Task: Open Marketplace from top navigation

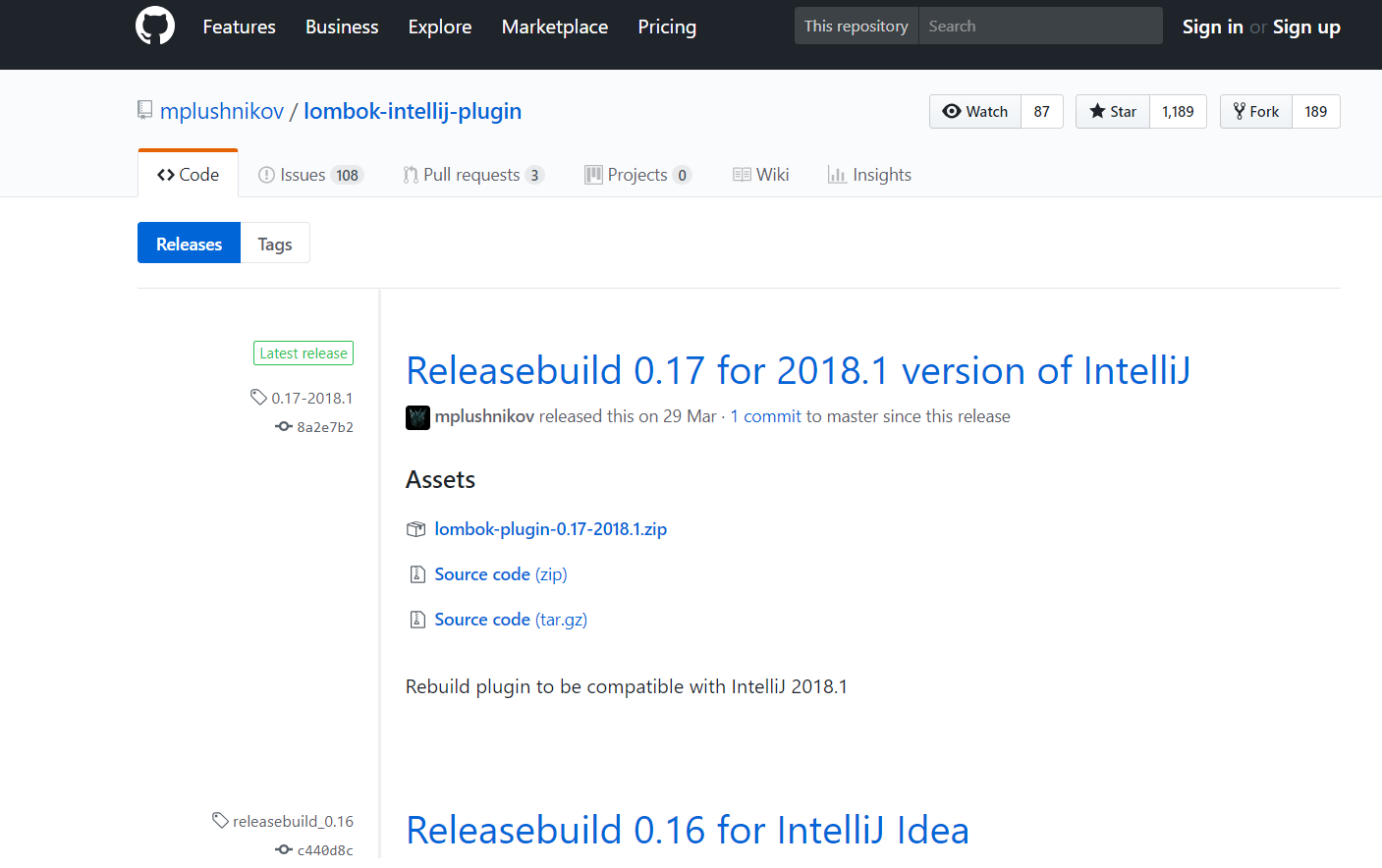Action: tap(555, 27)
